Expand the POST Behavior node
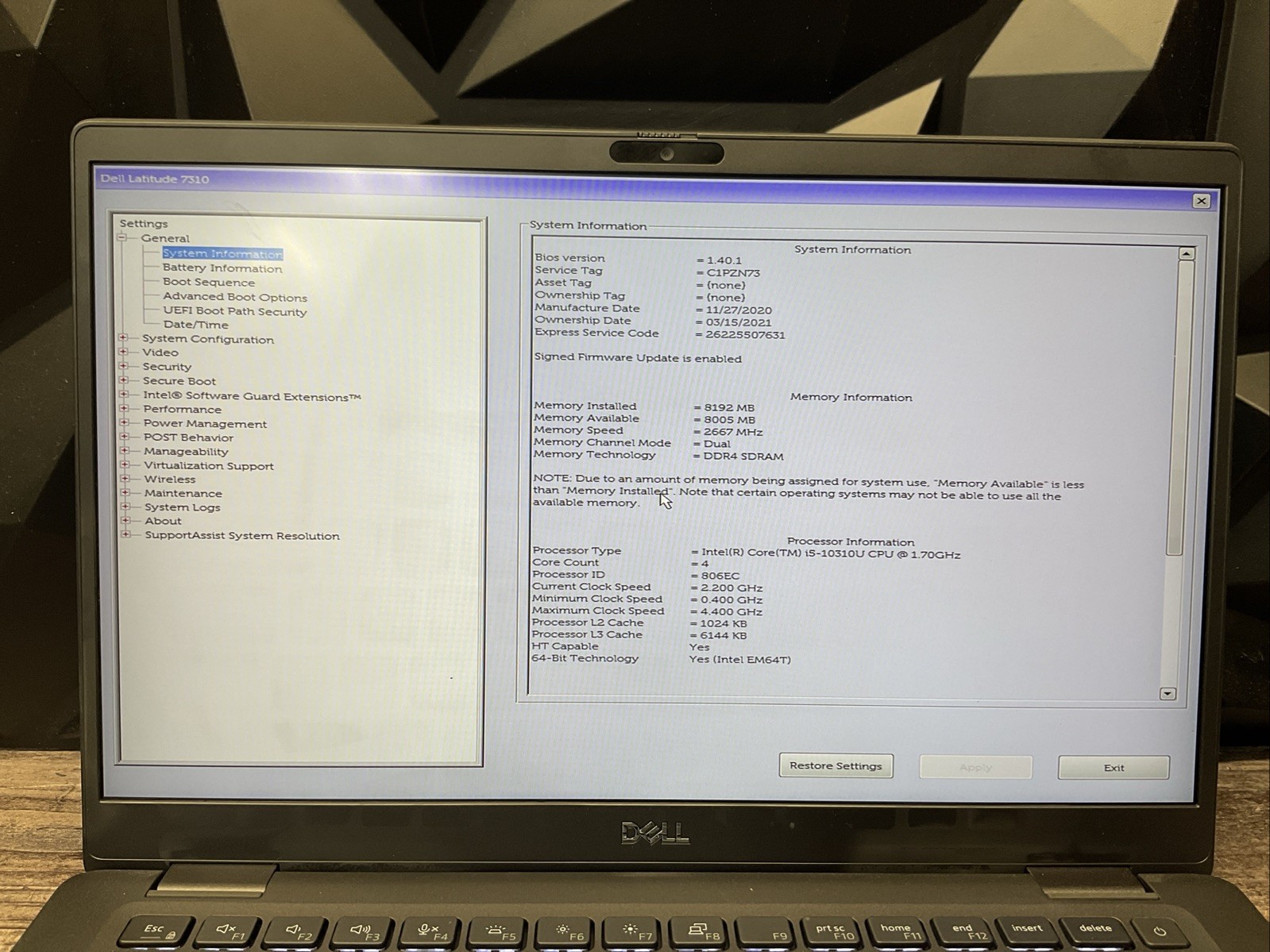The height and width of the screenshot is (952, 1270). pyautogui.click(x=124, y=437)
